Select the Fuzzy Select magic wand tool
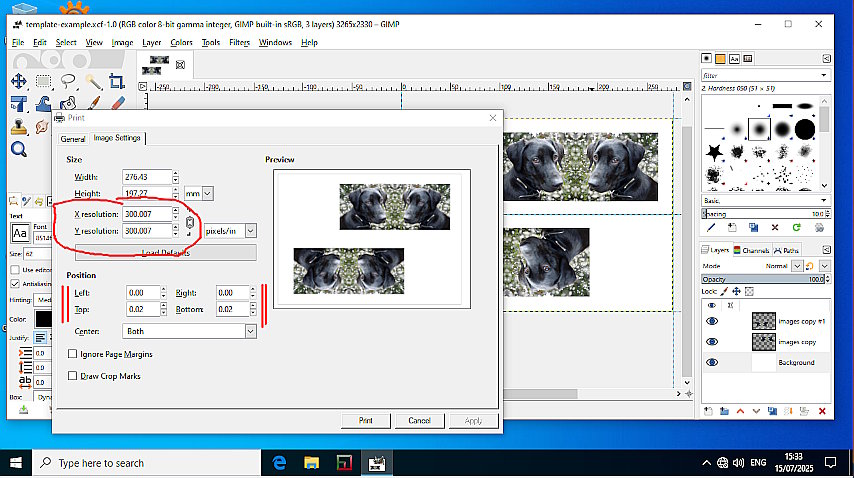854x478 pixels. pos(93,82)
